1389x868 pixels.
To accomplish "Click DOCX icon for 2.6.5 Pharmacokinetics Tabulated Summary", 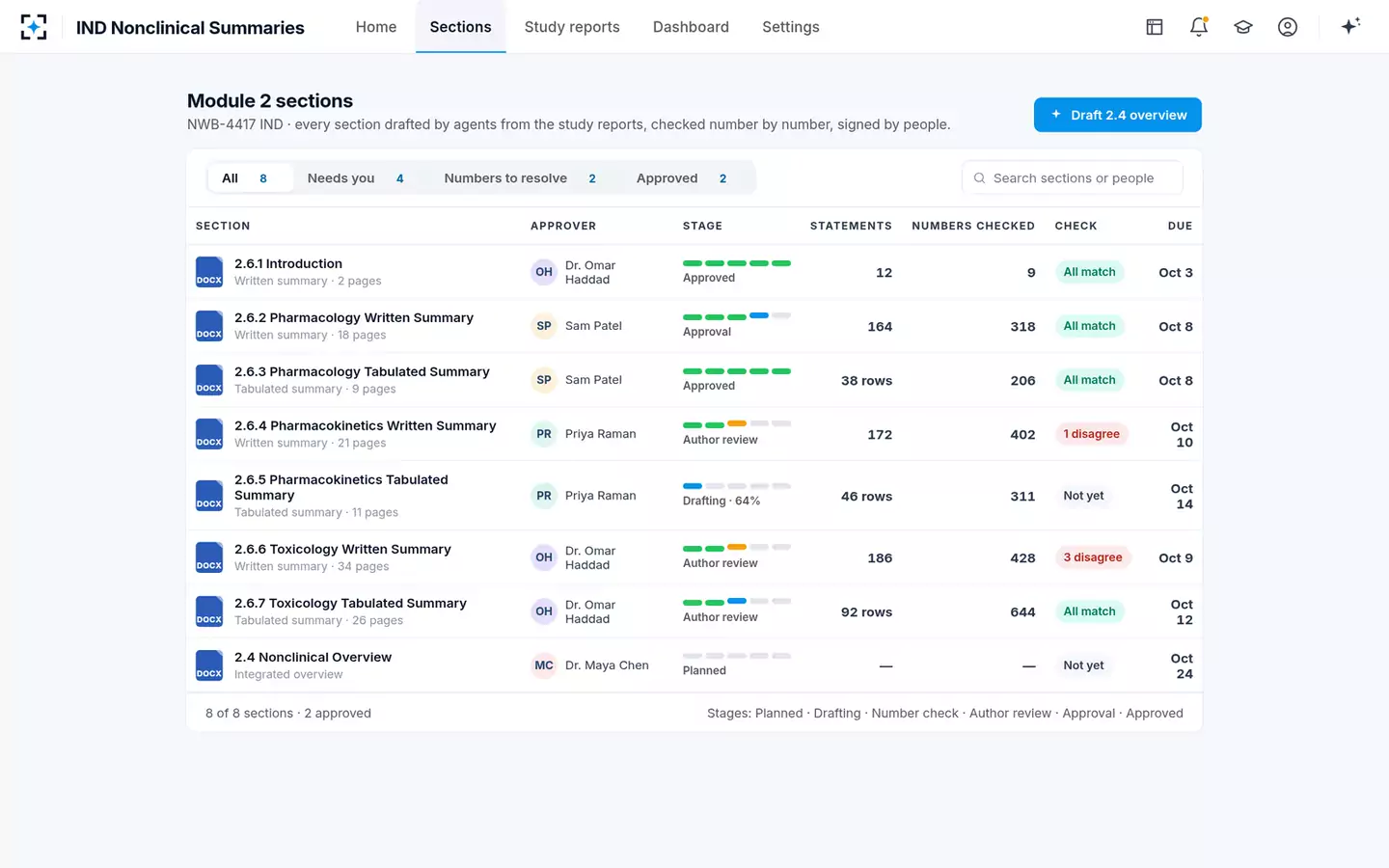I will tap(209, 496).
